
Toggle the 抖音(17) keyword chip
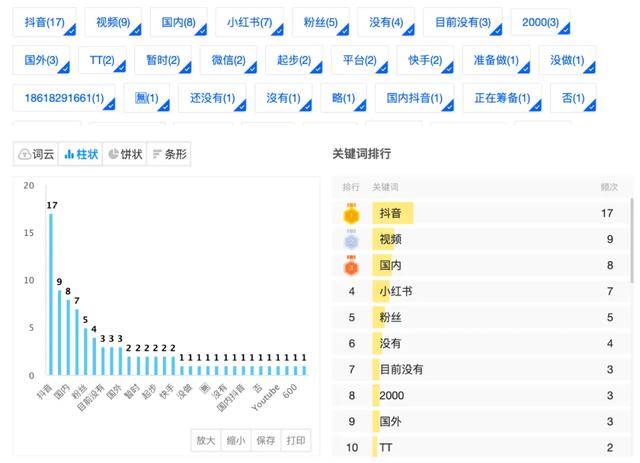point(44,22)
